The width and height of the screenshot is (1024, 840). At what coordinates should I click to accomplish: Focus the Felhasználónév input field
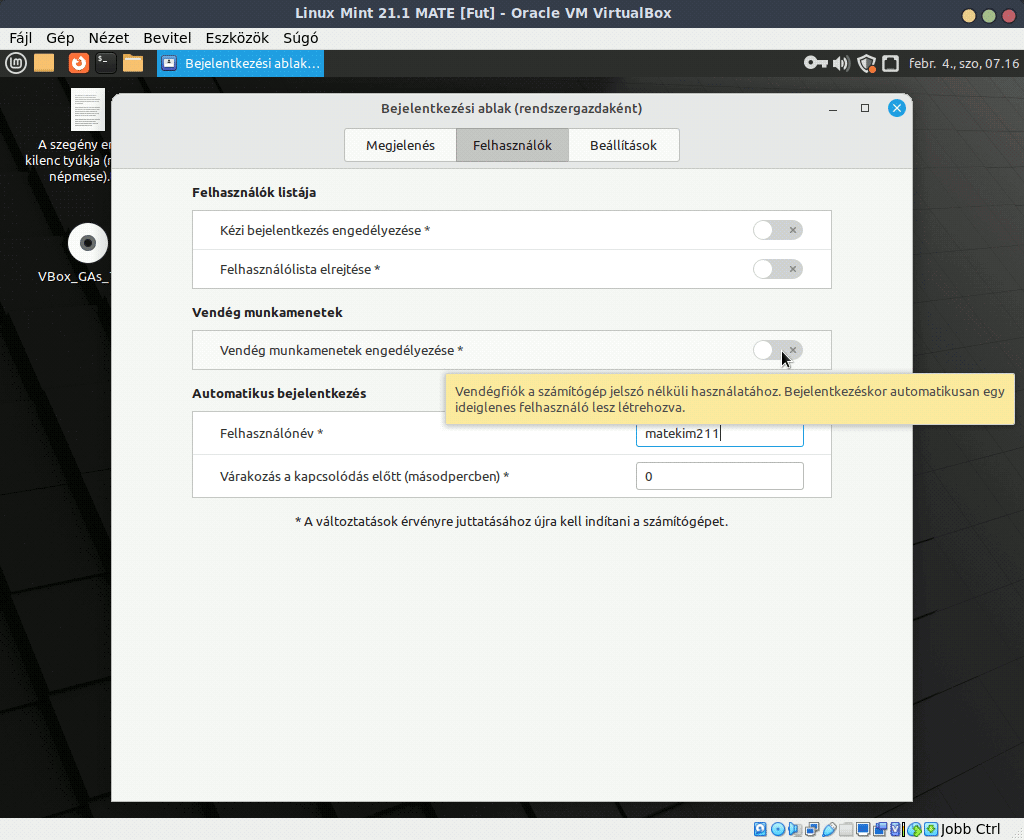click(x=720, y=435)
